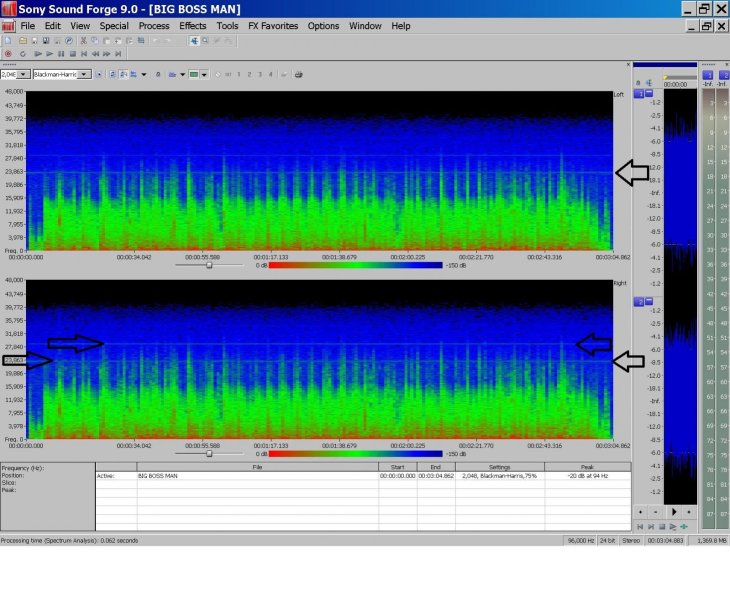The image size is (730, 600).
Task: Open the Process menu
Action: [154, 26]
